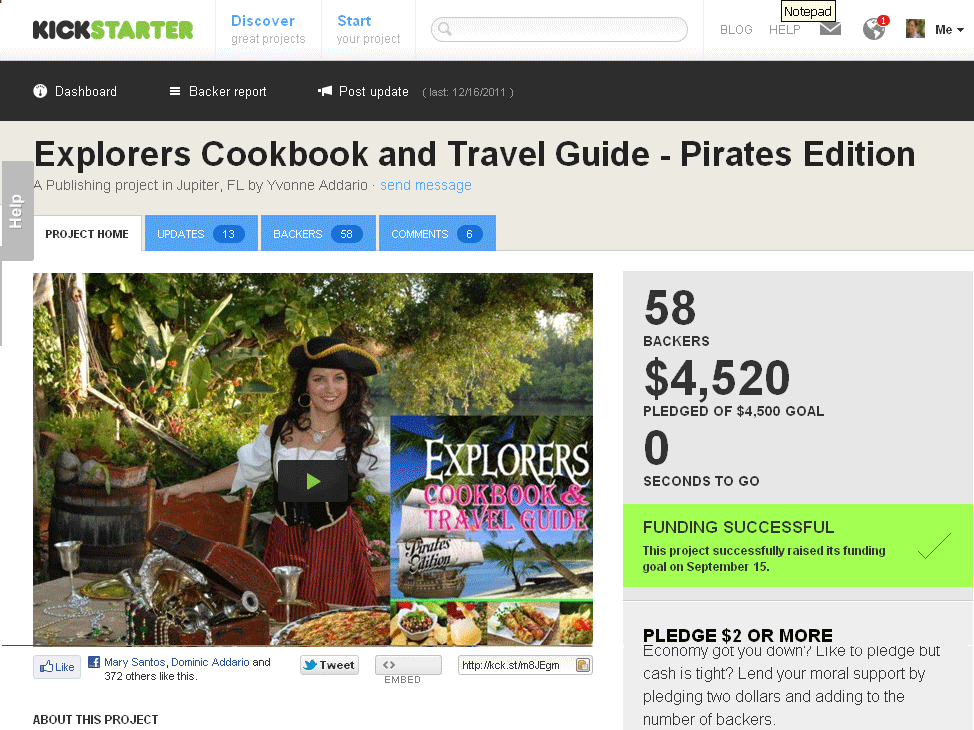The image size is (974, 730).
Task: Open Discover great projects
Action: [268, 29]
